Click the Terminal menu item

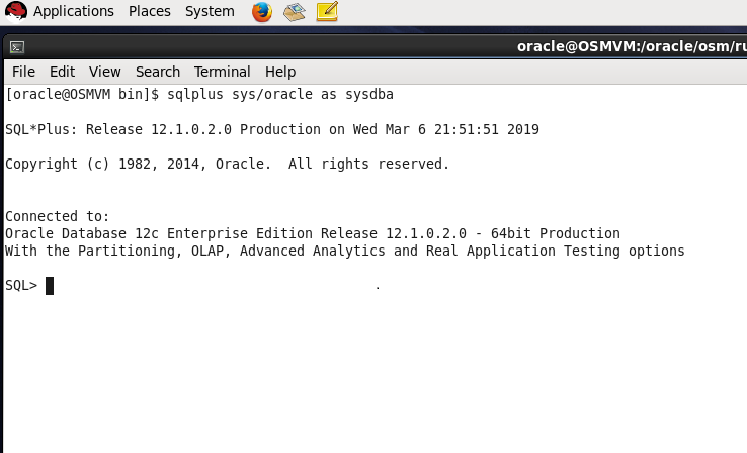click(x=222, y=72)
